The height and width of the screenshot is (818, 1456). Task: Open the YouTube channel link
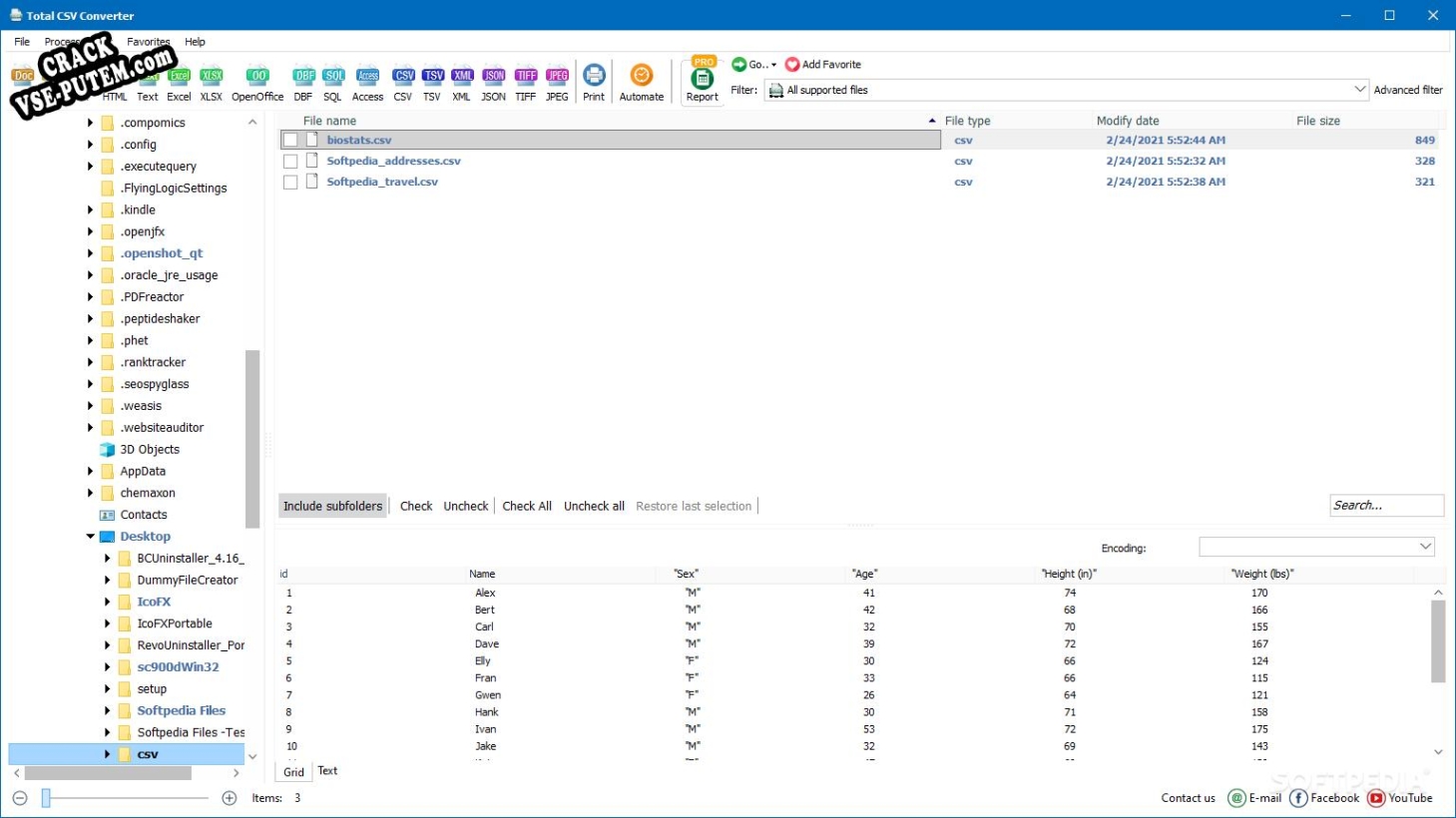tap(1400, 798)
